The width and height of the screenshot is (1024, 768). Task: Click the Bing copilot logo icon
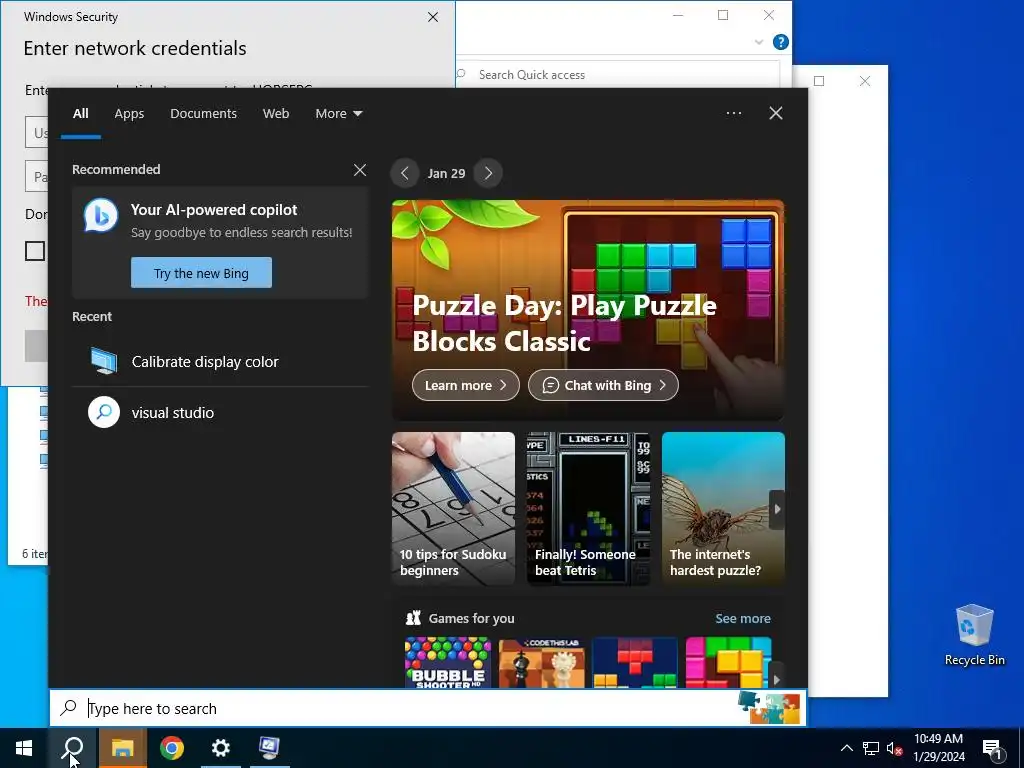point(101,216)
